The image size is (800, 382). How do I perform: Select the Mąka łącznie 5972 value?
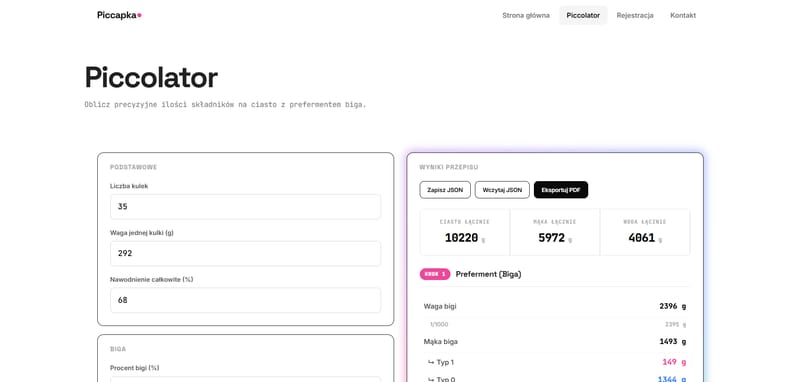coord(552,238)
